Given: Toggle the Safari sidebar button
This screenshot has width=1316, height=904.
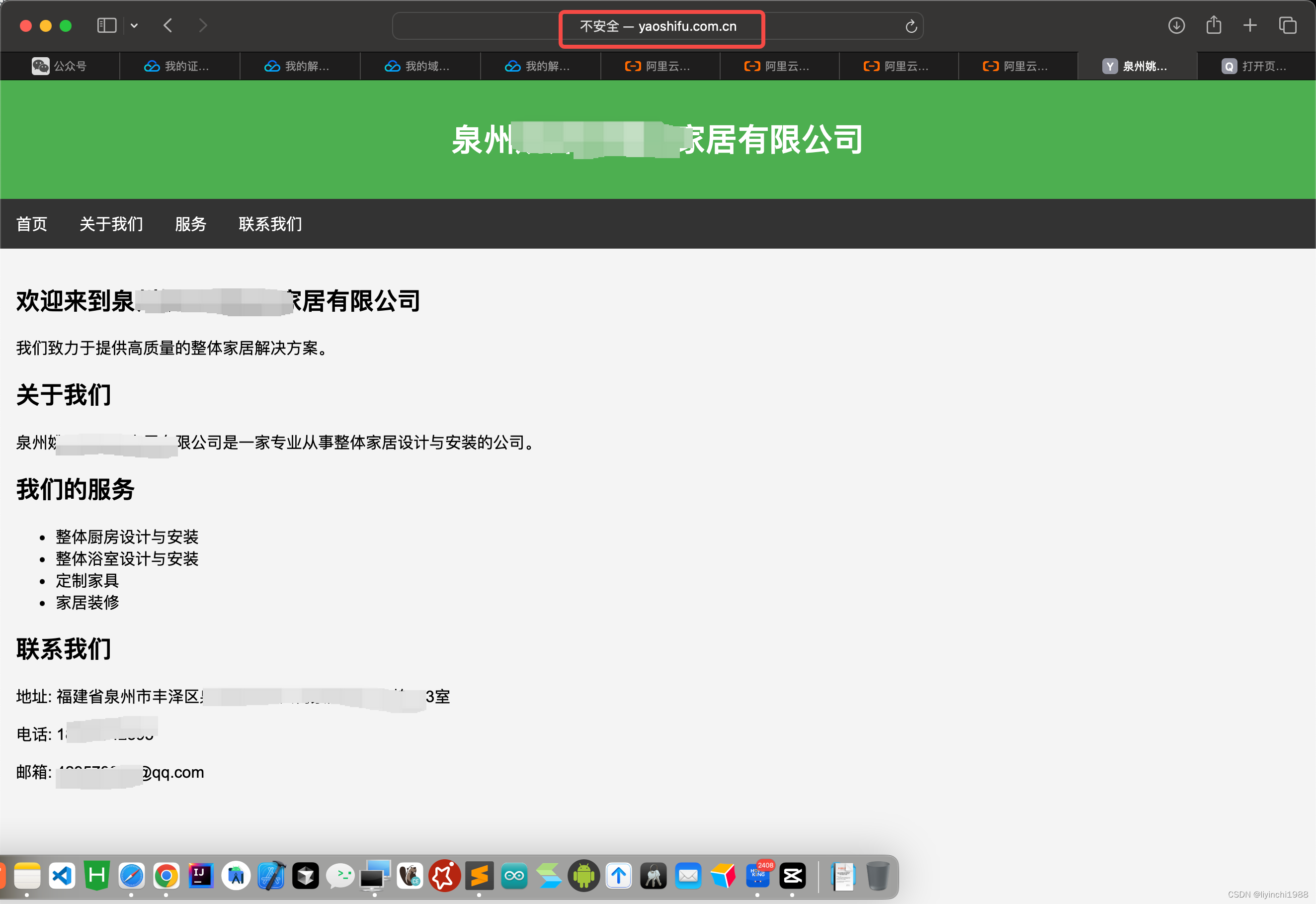Looking at the screenshot, I should (106, 25).
